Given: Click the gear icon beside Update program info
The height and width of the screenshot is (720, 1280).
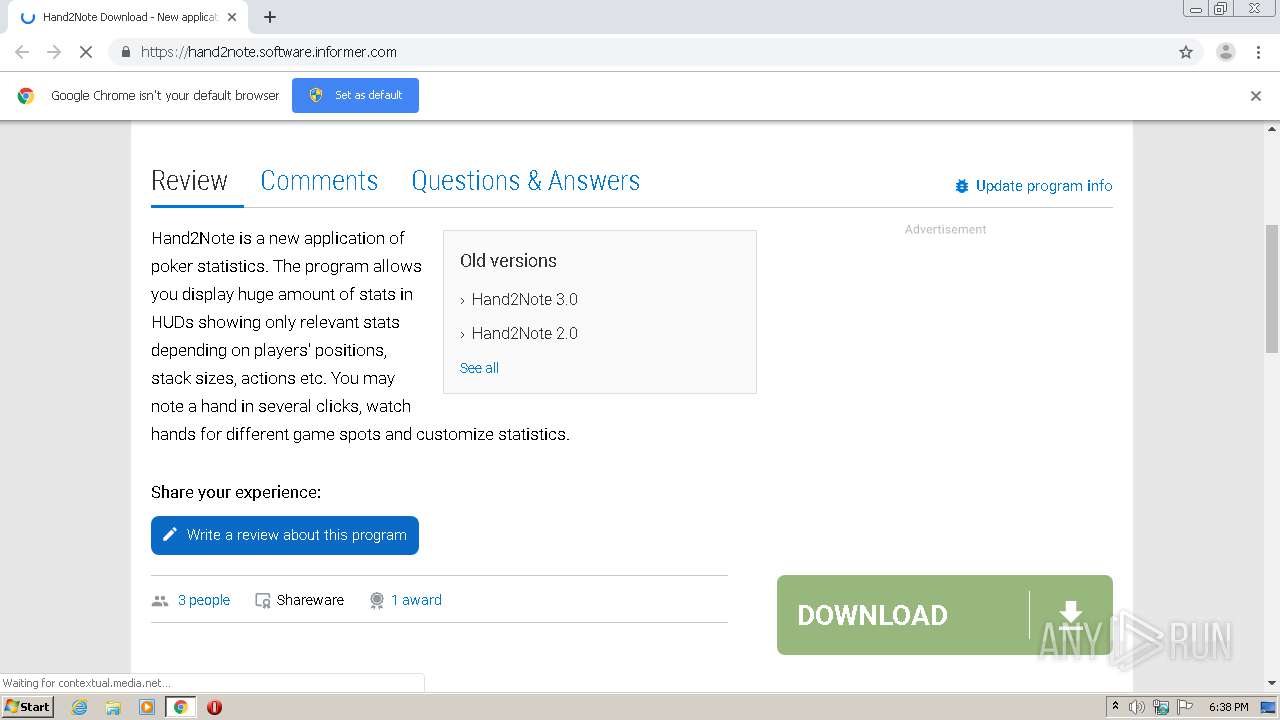Looking at the screenshot, I should click(x=962, y=186).
